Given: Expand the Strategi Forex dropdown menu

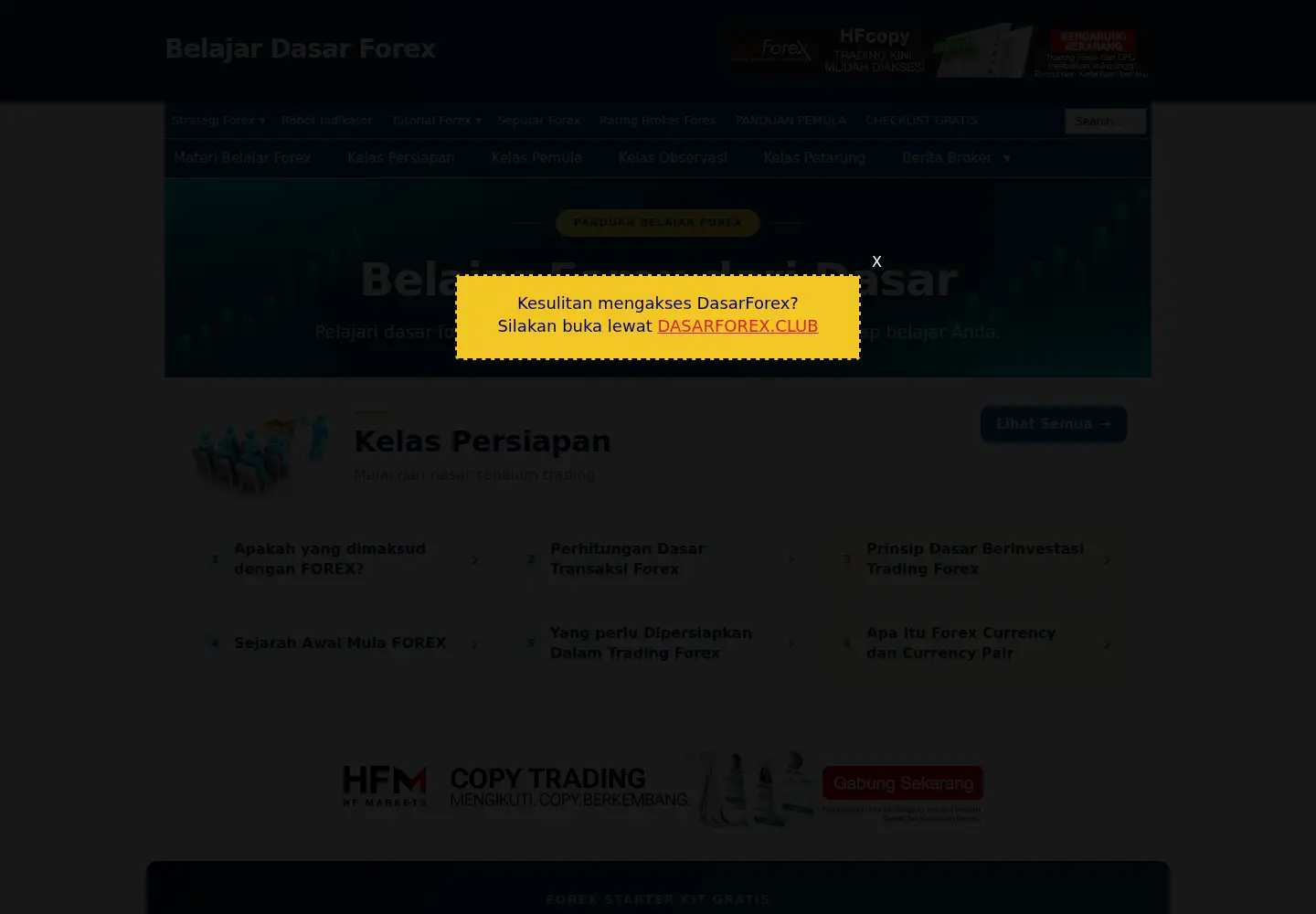Looking at the screenshot, I should point(218,121).
